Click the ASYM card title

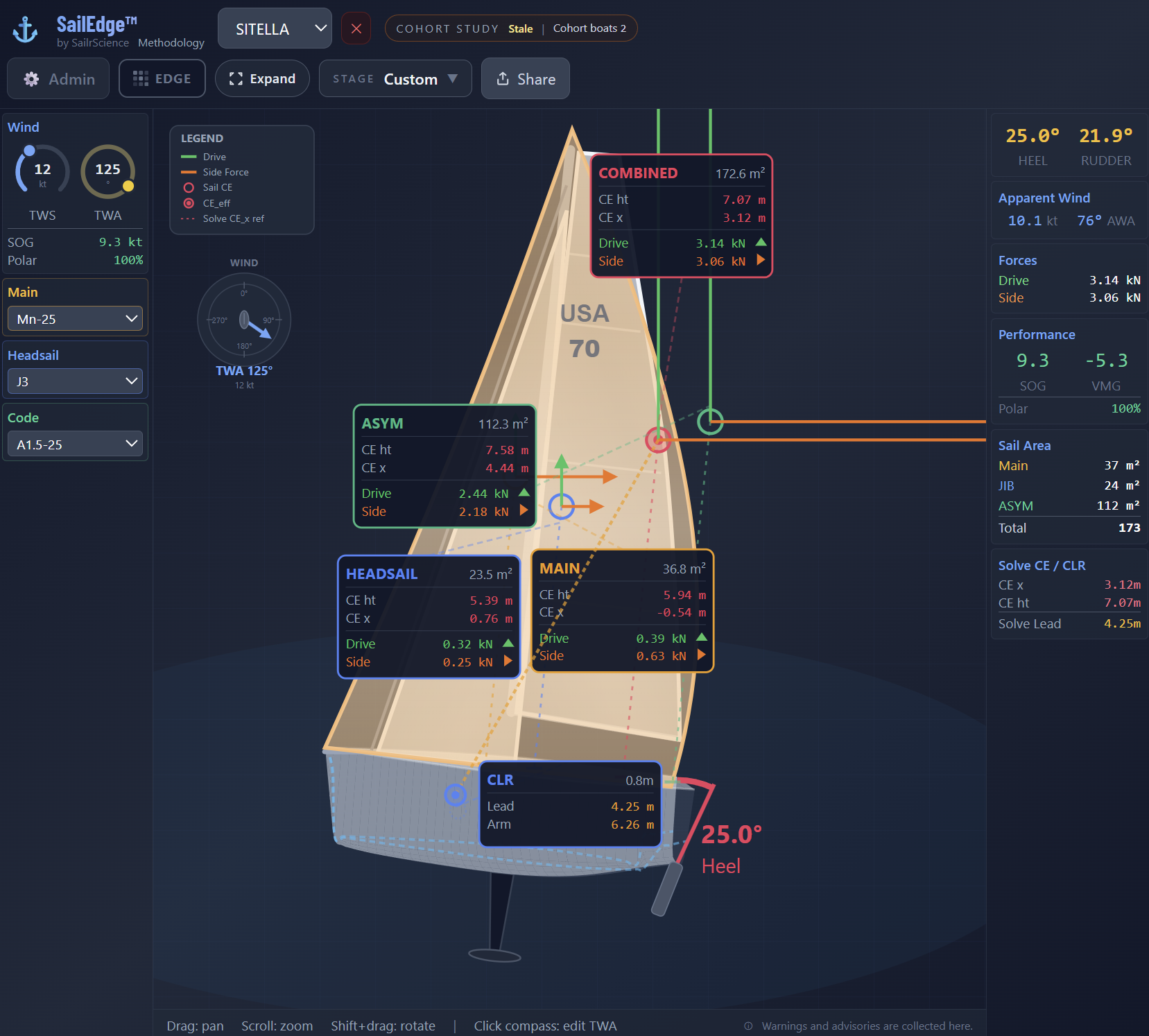382,423
